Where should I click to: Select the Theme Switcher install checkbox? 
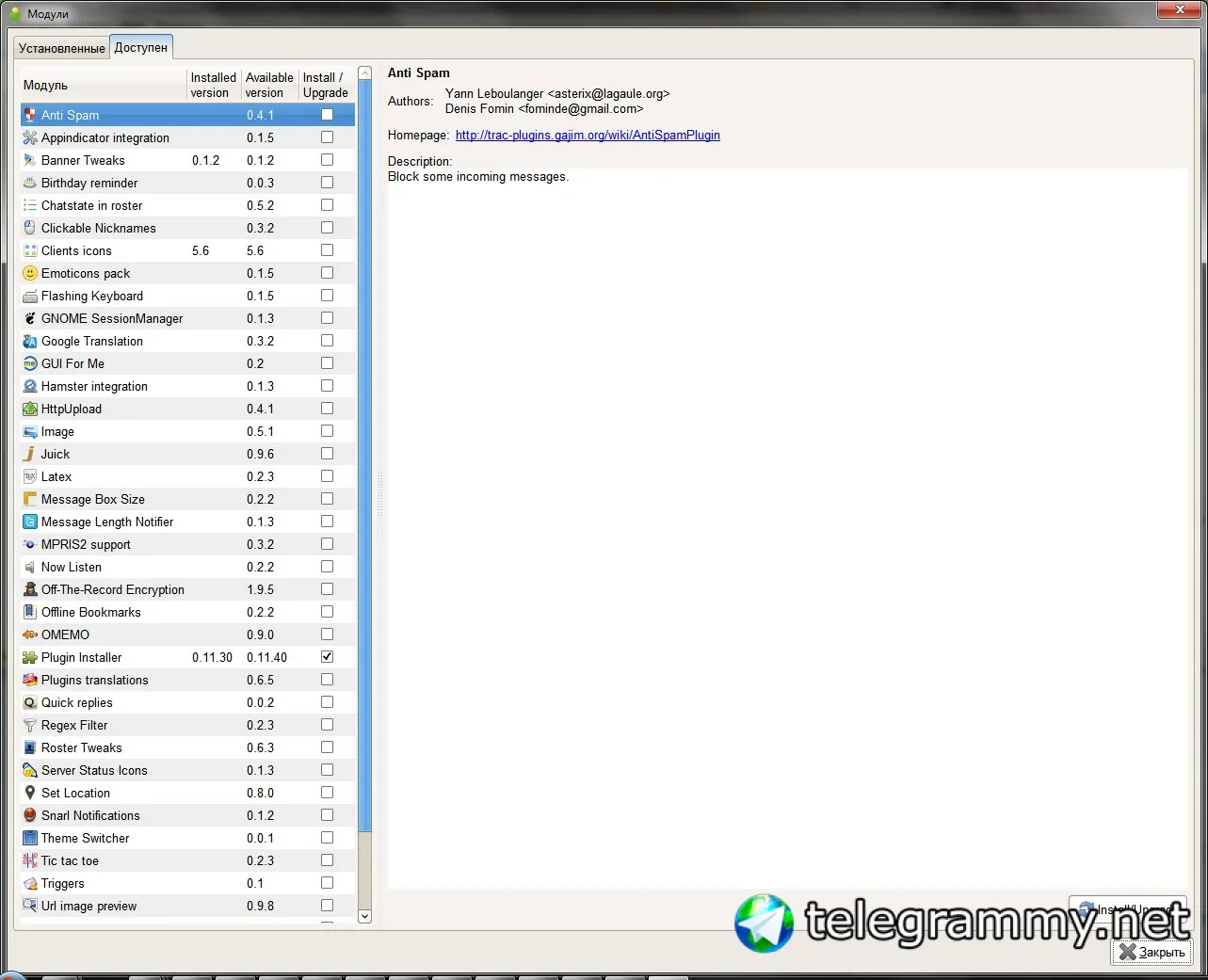327,838
